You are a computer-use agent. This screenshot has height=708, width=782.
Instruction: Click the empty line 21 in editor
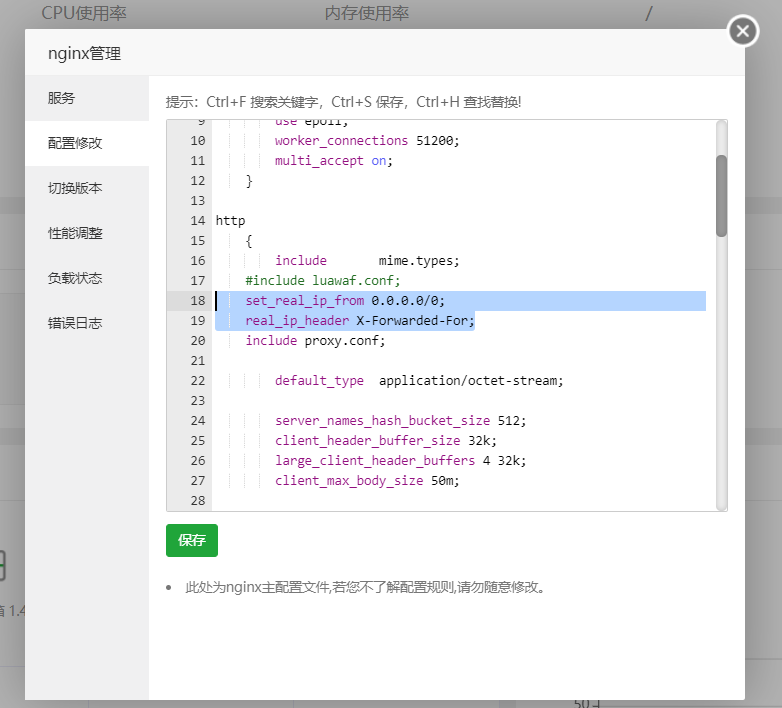click(x=459, y=360)
